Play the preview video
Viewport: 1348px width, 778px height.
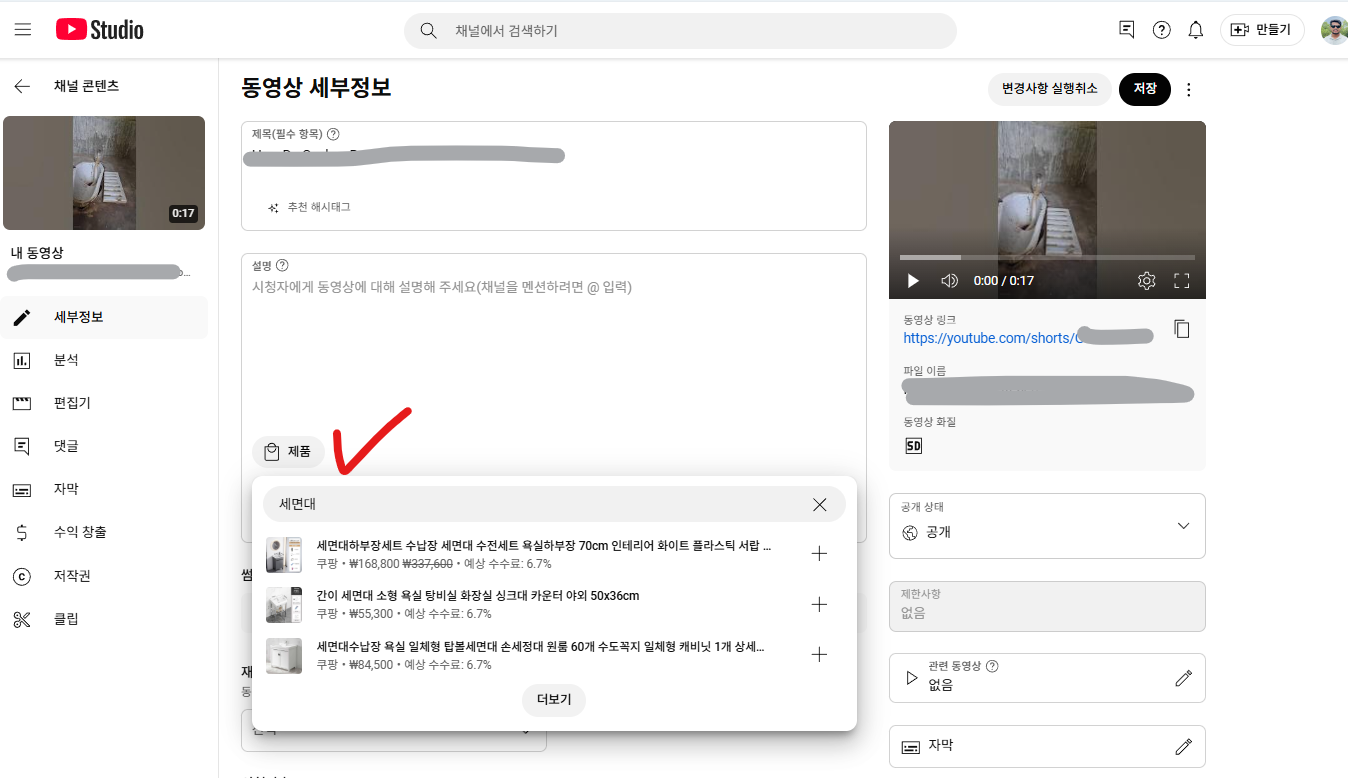pyautogui.click(x=913, y=281)
